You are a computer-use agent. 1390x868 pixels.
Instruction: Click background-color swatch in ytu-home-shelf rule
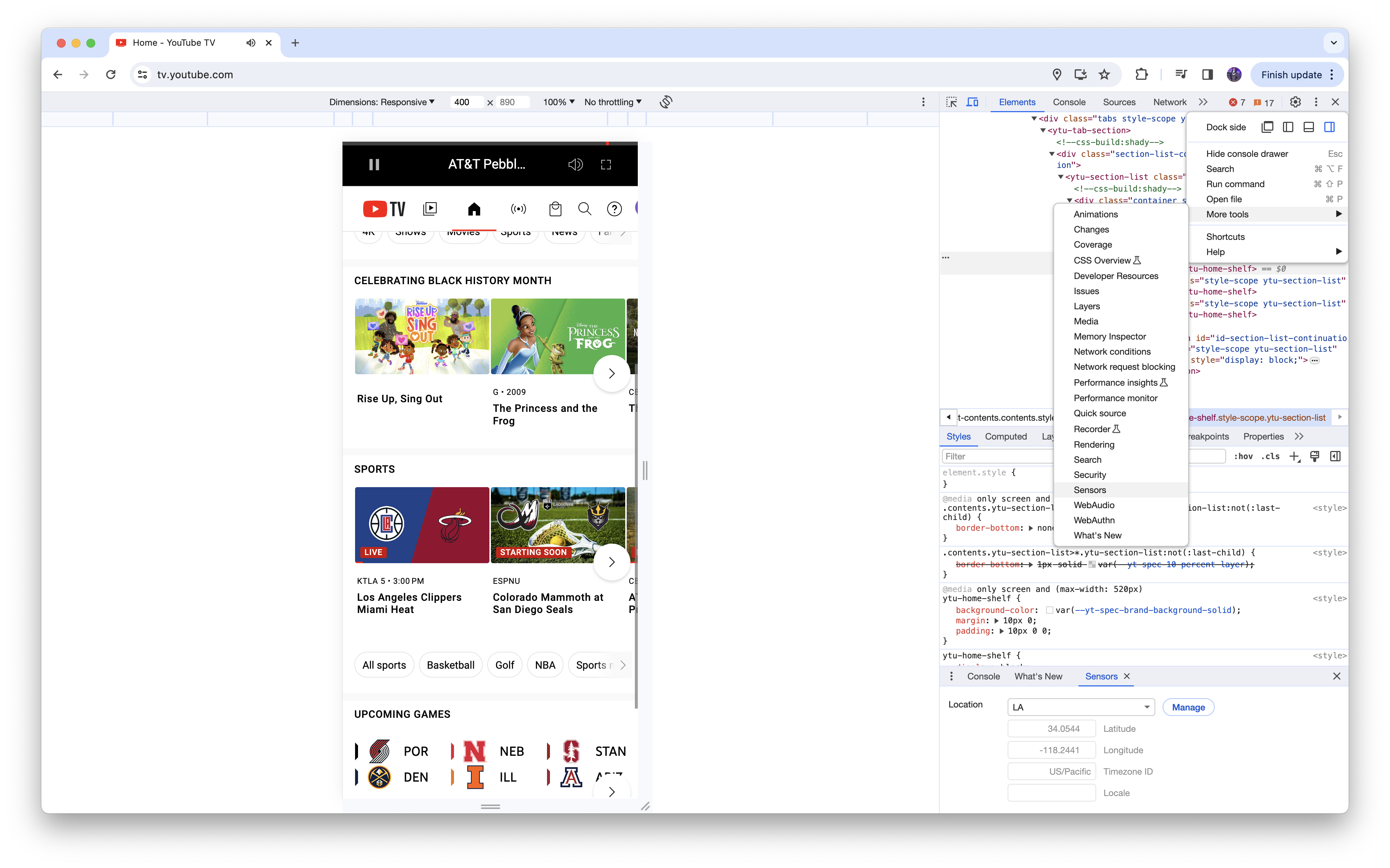tap(1050, 610)
